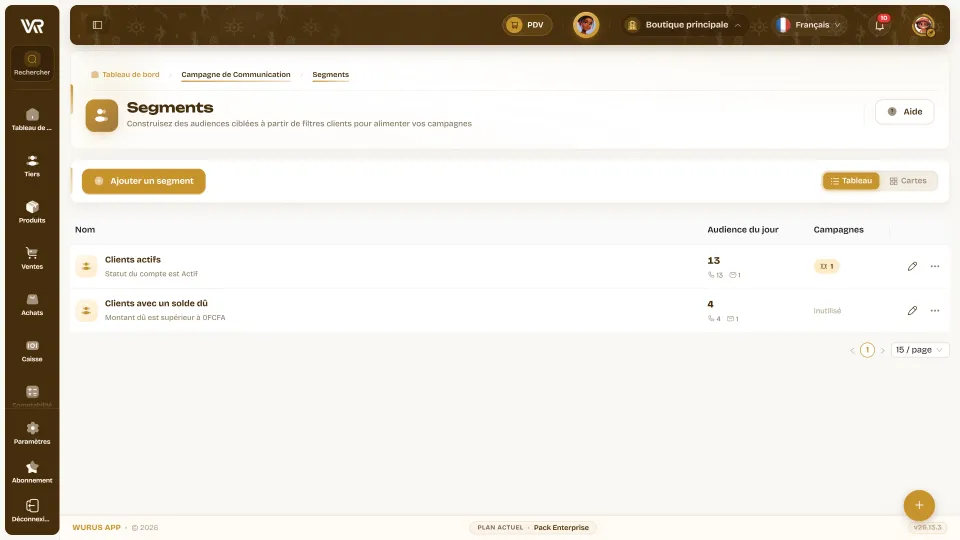The width and height of the screenshot is (960, 540).
Task: Open the Tiers section
Action: [x=32, y=166]
